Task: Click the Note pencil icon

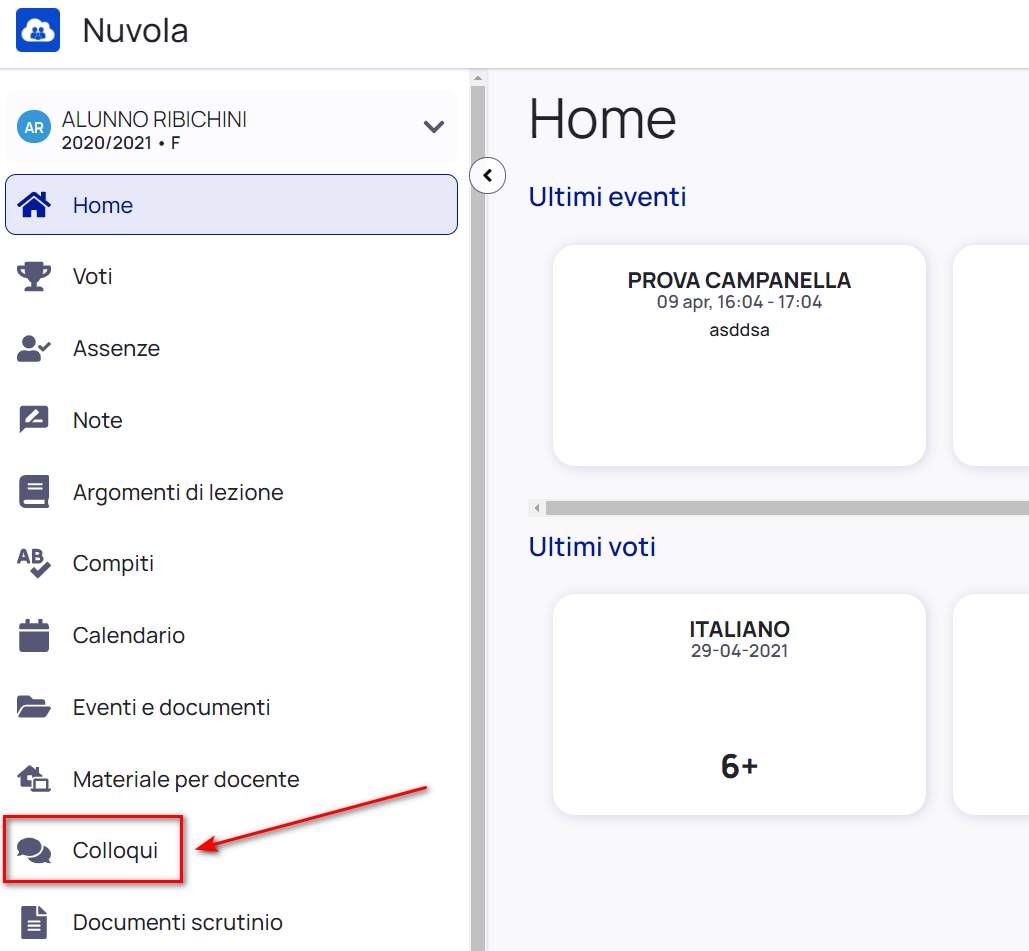Action: (x=34, y=420)
